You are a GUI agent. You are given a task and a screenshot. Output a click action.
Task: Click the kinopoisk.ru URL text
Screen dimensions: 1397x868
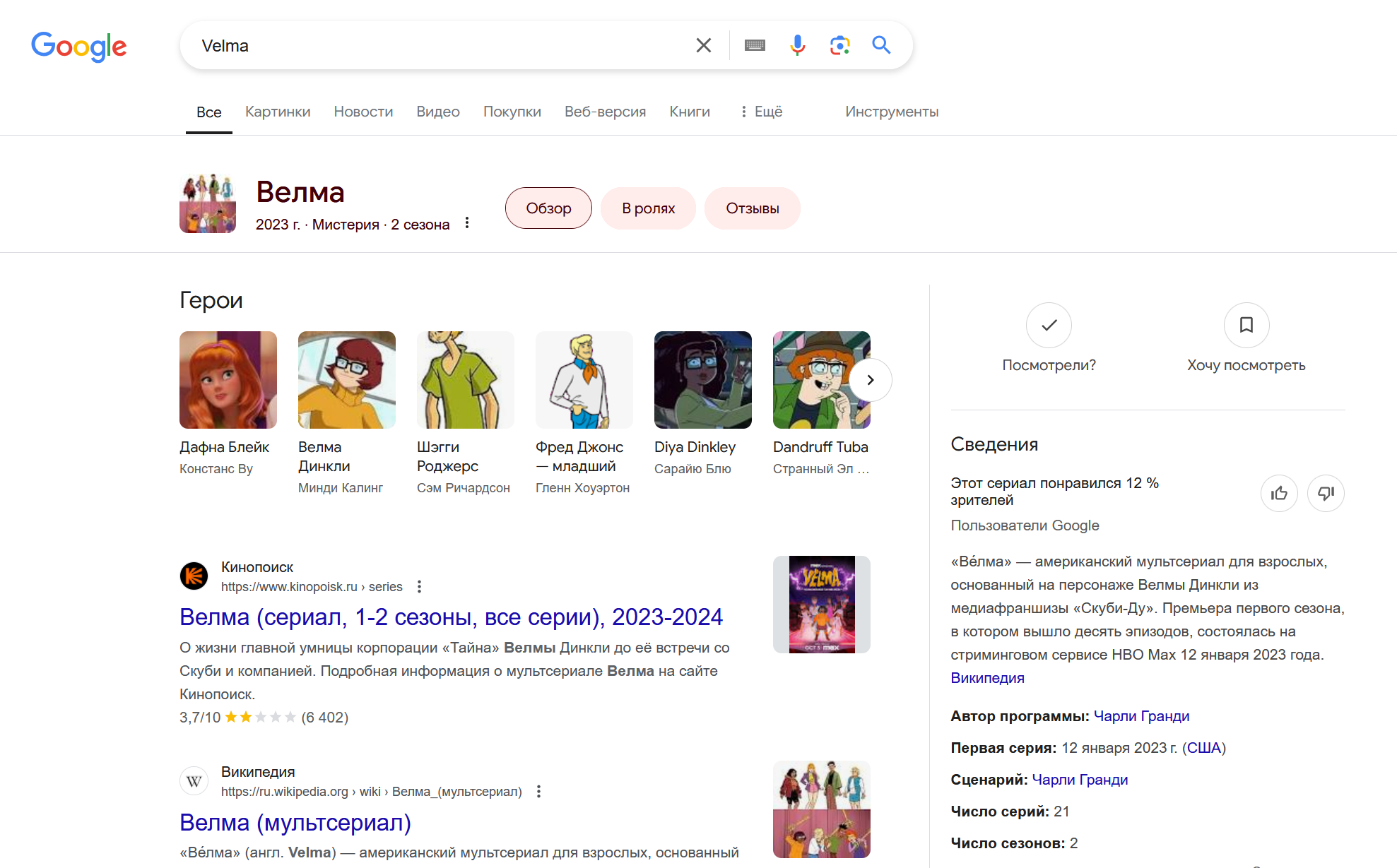(x=312, y=587)
